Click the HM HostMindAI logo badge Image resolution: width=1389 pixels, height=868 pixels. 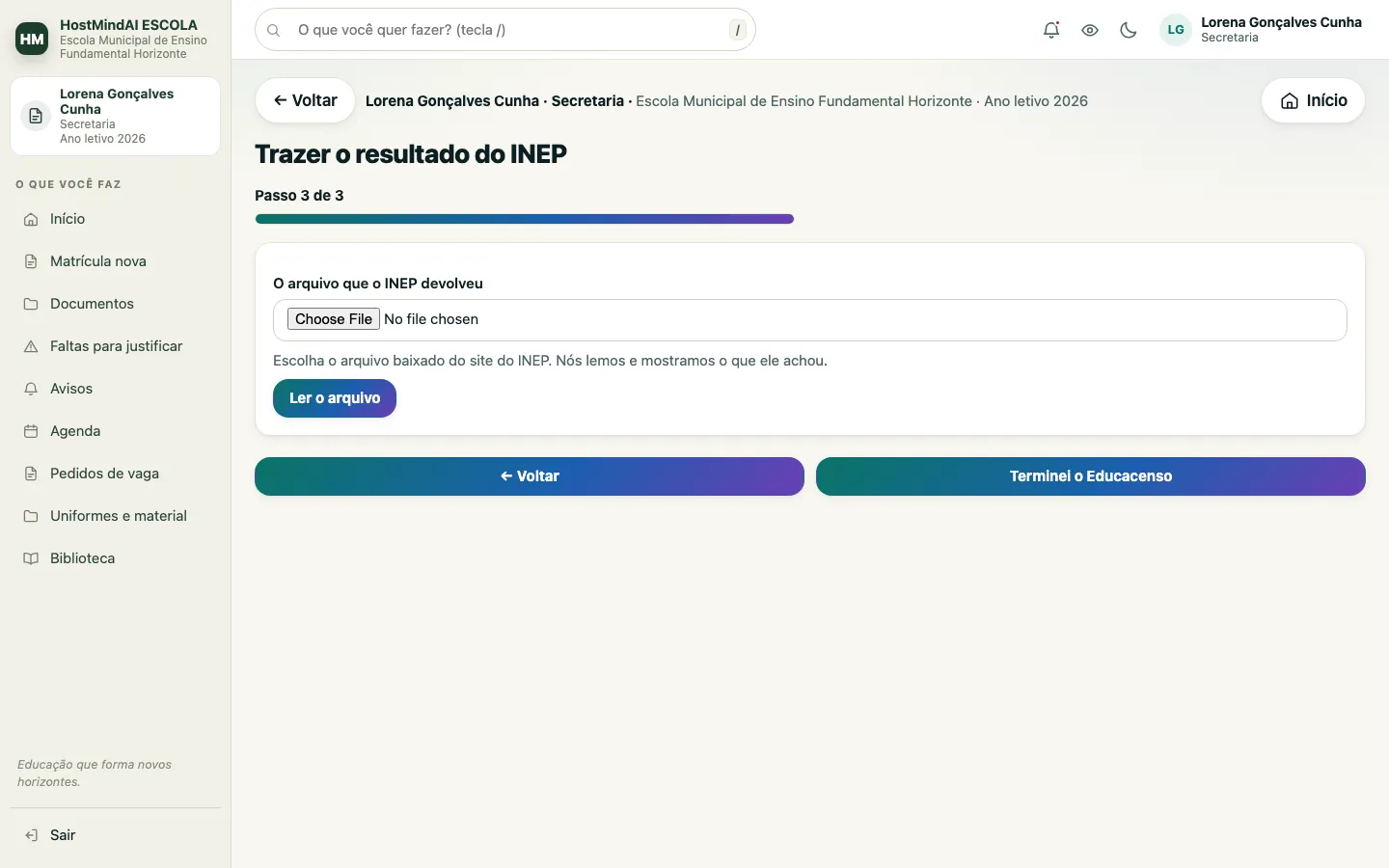coord(32,39)
